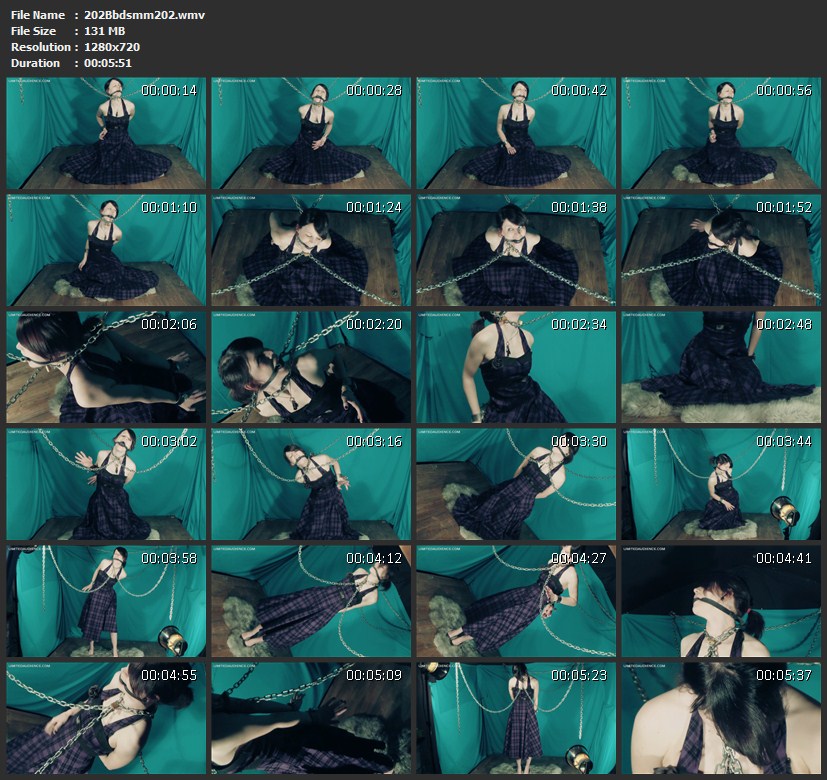Click the 'File Name' label

37,15
